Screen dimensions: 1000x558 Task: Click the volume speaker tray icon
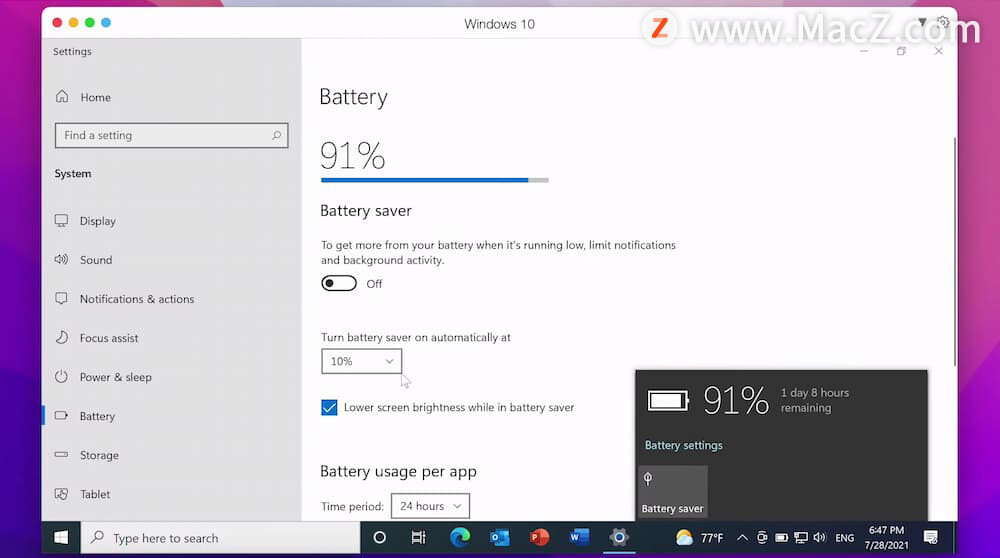pyautogui.click(x=820, y=538)
